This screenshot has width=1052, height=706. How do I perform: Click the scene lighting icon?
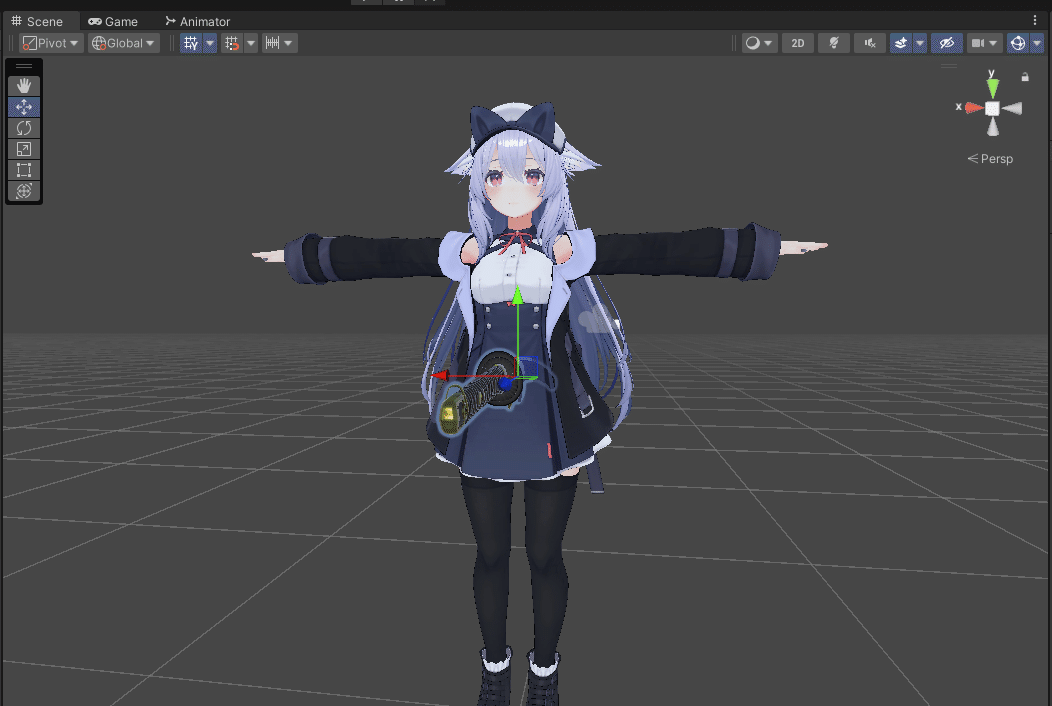(833, 42)
